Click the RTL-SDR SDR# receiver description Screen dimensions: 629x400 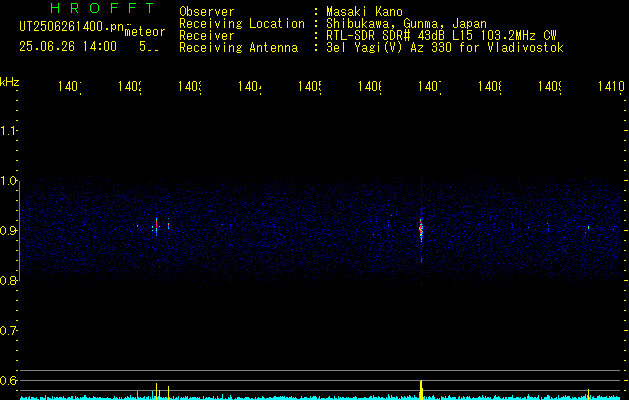(x=441, y=36)
